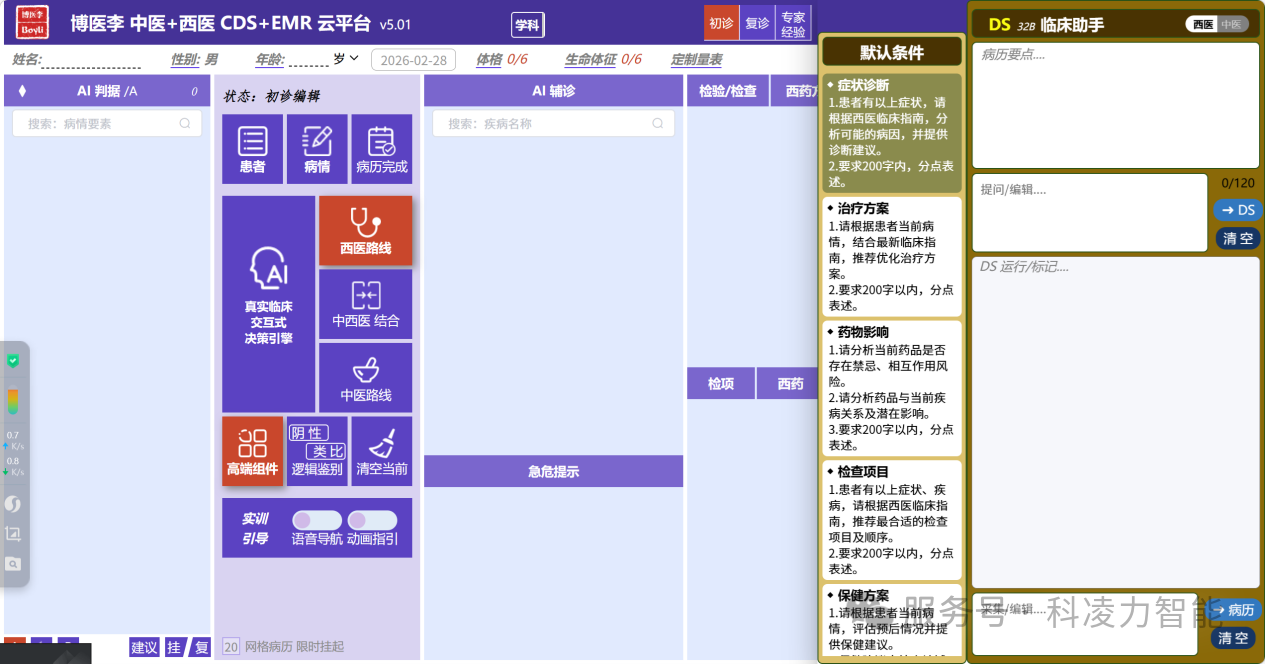The height and width of the screenshot is (664, 1265).
Task: Expand the AI 判据 sort arrow
Action: click(x=23, y=91)
